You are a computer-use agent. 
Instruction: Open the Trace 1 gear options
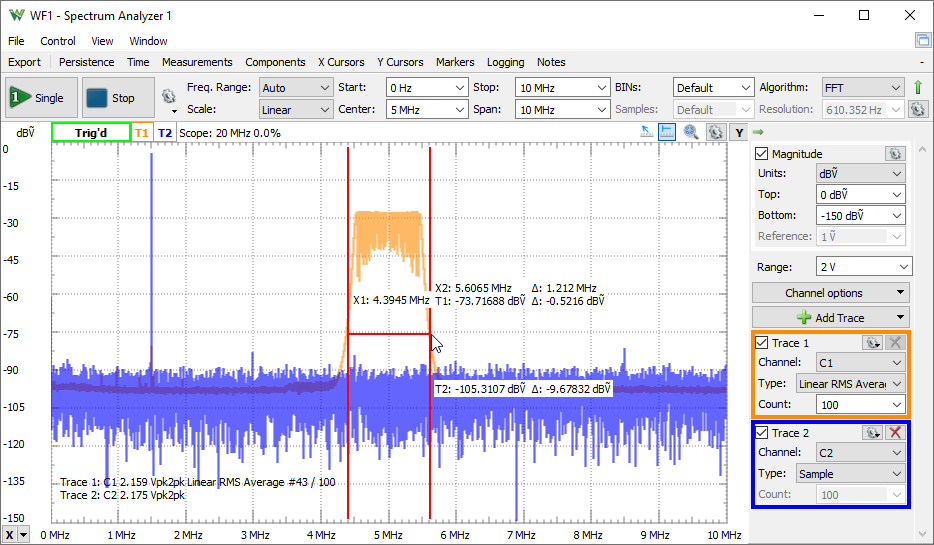(x=873, y=343)
